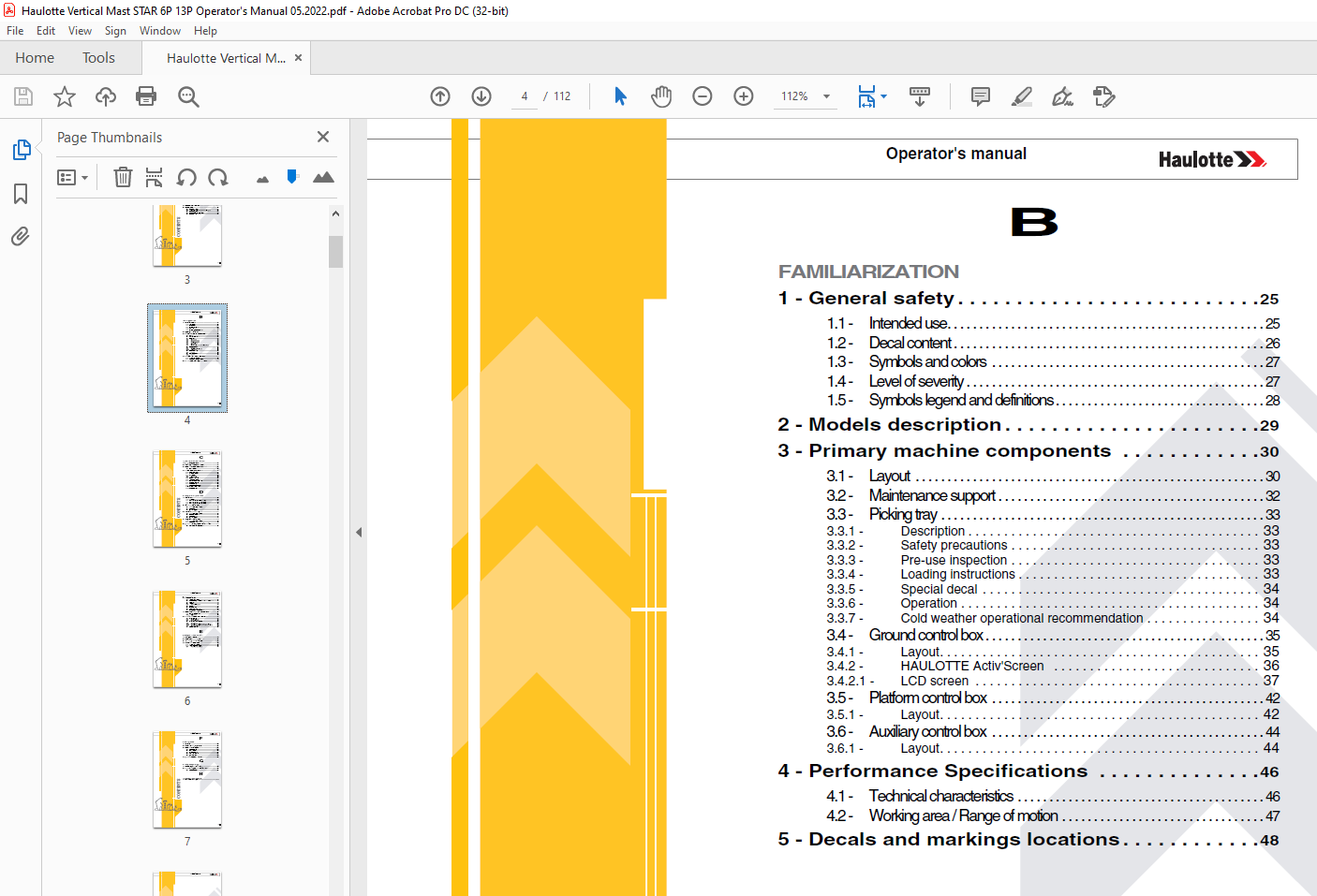Bookmark file with the star icon
Screen dimensions: 1317x896
(65, 96)
